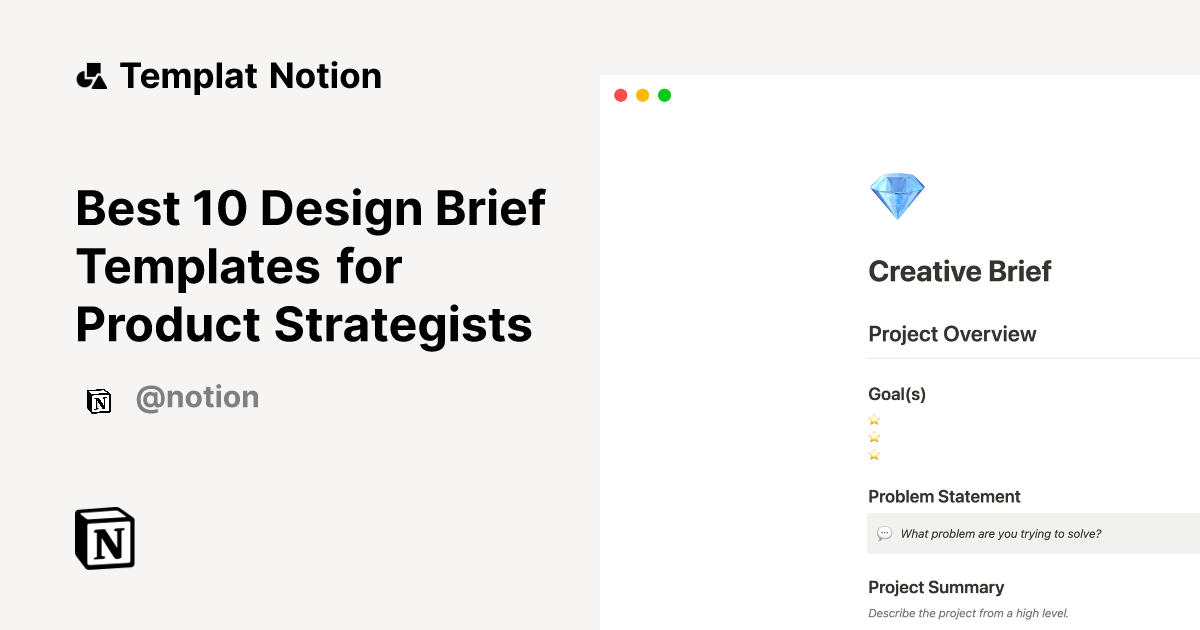
Task: Click the large Notion logo at bottom left
Action: pos(104,537)
